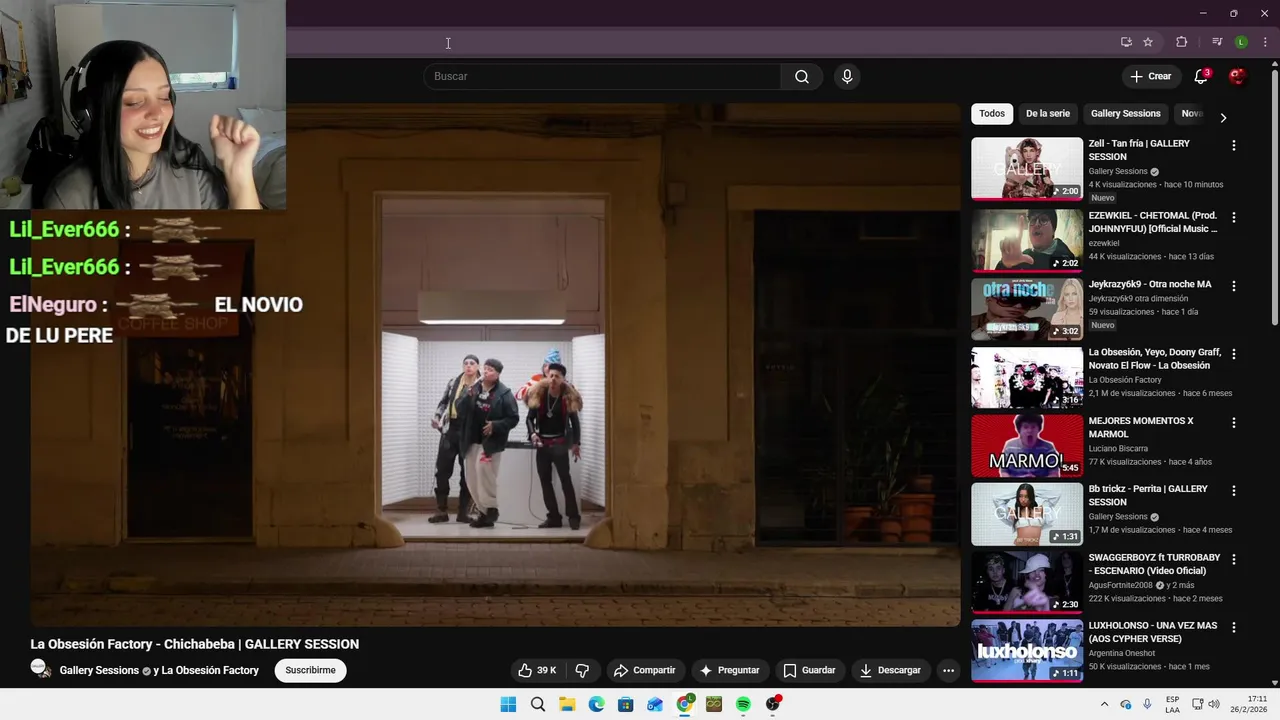Screen dimensions: 1280x720
Task: Open Chrome three-dot menu
Action: (x=1265, y=42)
